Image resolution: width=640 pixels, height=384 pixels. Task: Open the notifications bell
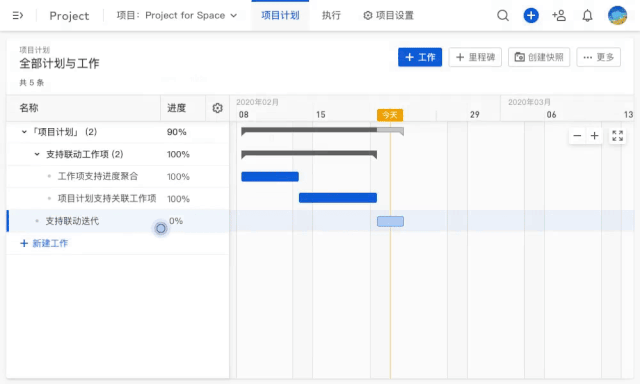tap(587, 16)
